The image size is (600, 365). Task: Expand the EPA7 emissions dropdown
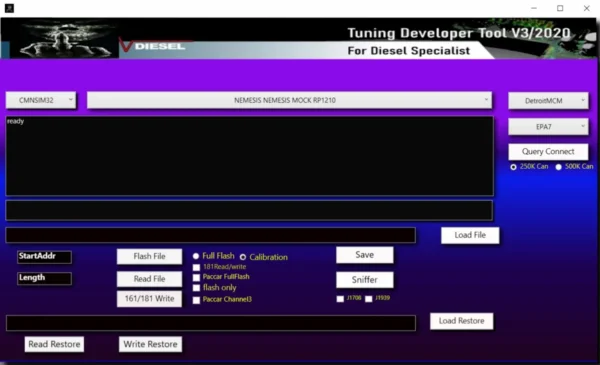point(548,127)
